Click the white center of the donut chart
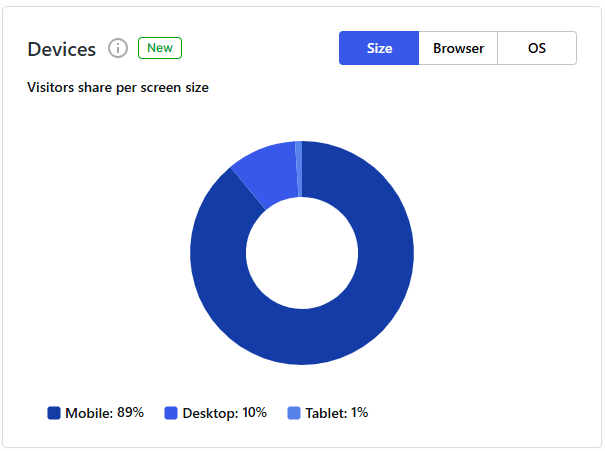Image resolution: width=605 pixels, height=451 pixels. pyautogui.click(x=302, y=252)
